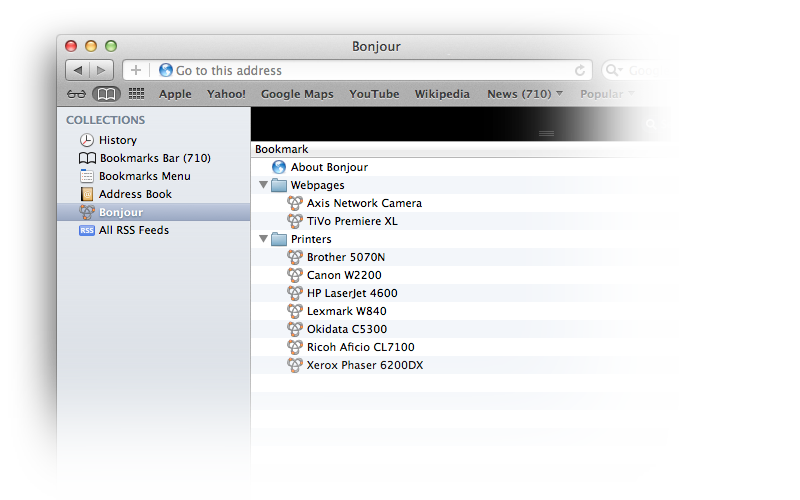The height and width of the screenshot is (500, 800).
Task: Click the Bookmarks Bar book icon in sidebar
Action: coord(87,158)
